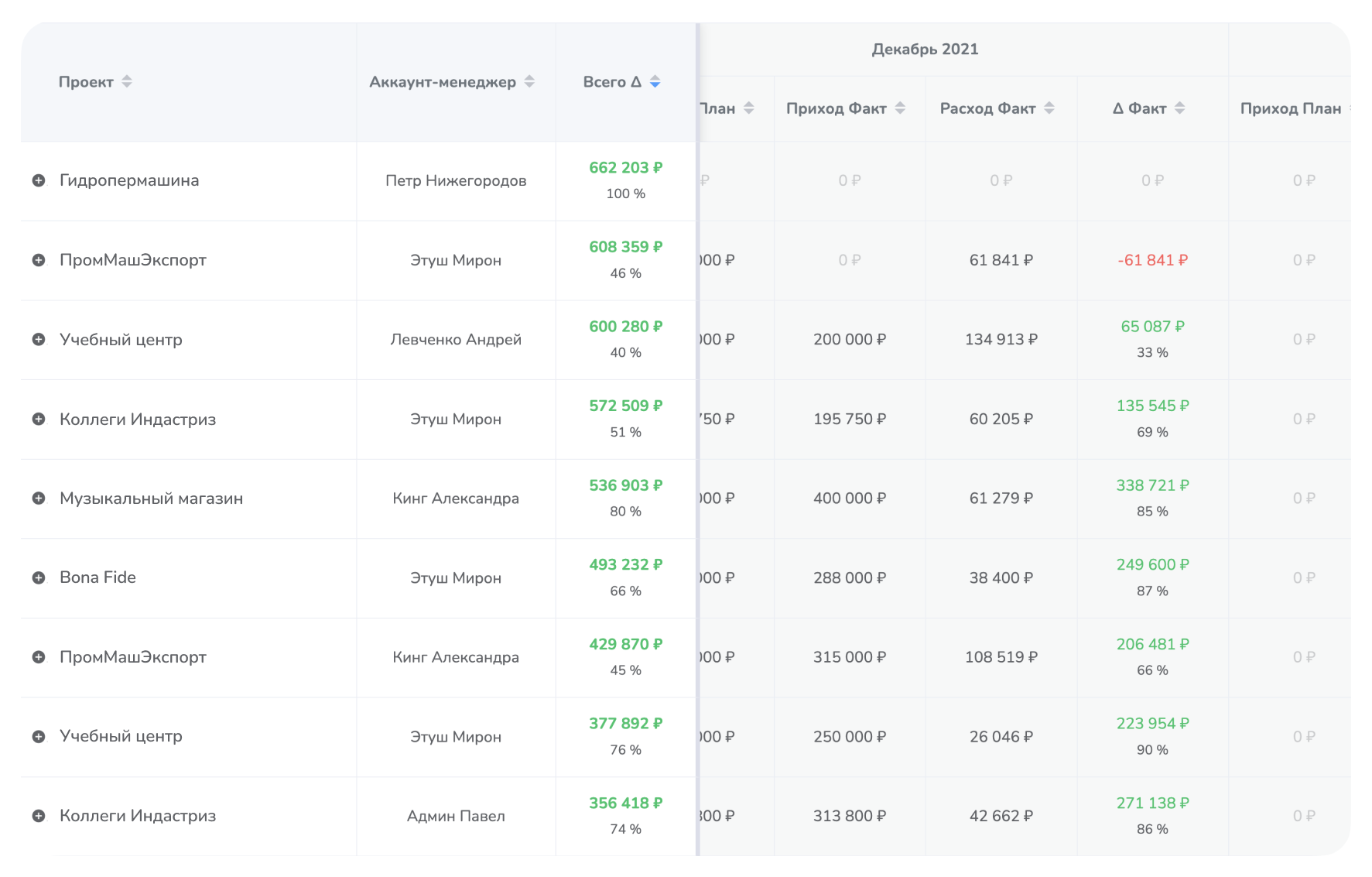The image size is (1372, 877).
Task: Click the Декабрь 2021 month header
Action: pos(925,50)
